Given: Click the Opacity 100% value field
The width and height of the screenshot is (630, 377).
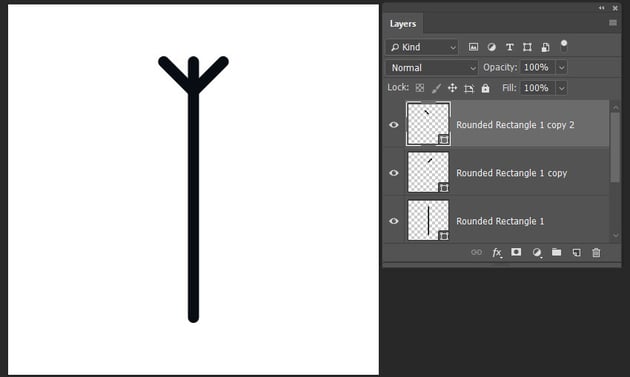Looking at the screenshot, I should [x=538, y=68].
